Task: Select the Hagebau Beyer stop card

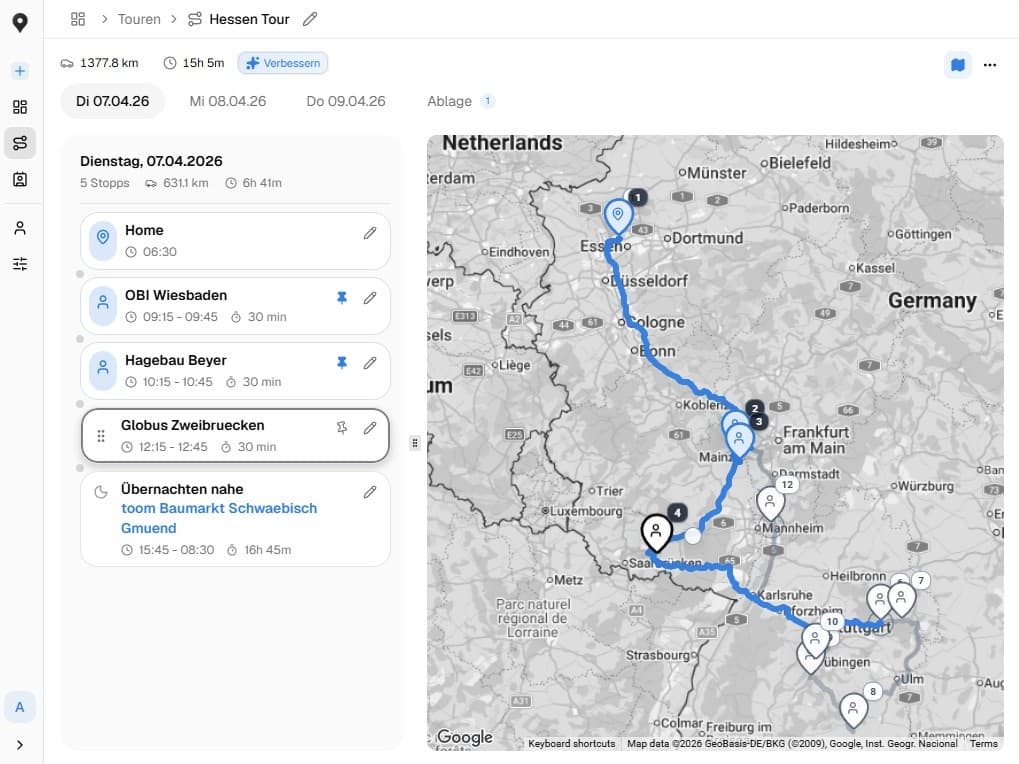Action: click(235, 371)
